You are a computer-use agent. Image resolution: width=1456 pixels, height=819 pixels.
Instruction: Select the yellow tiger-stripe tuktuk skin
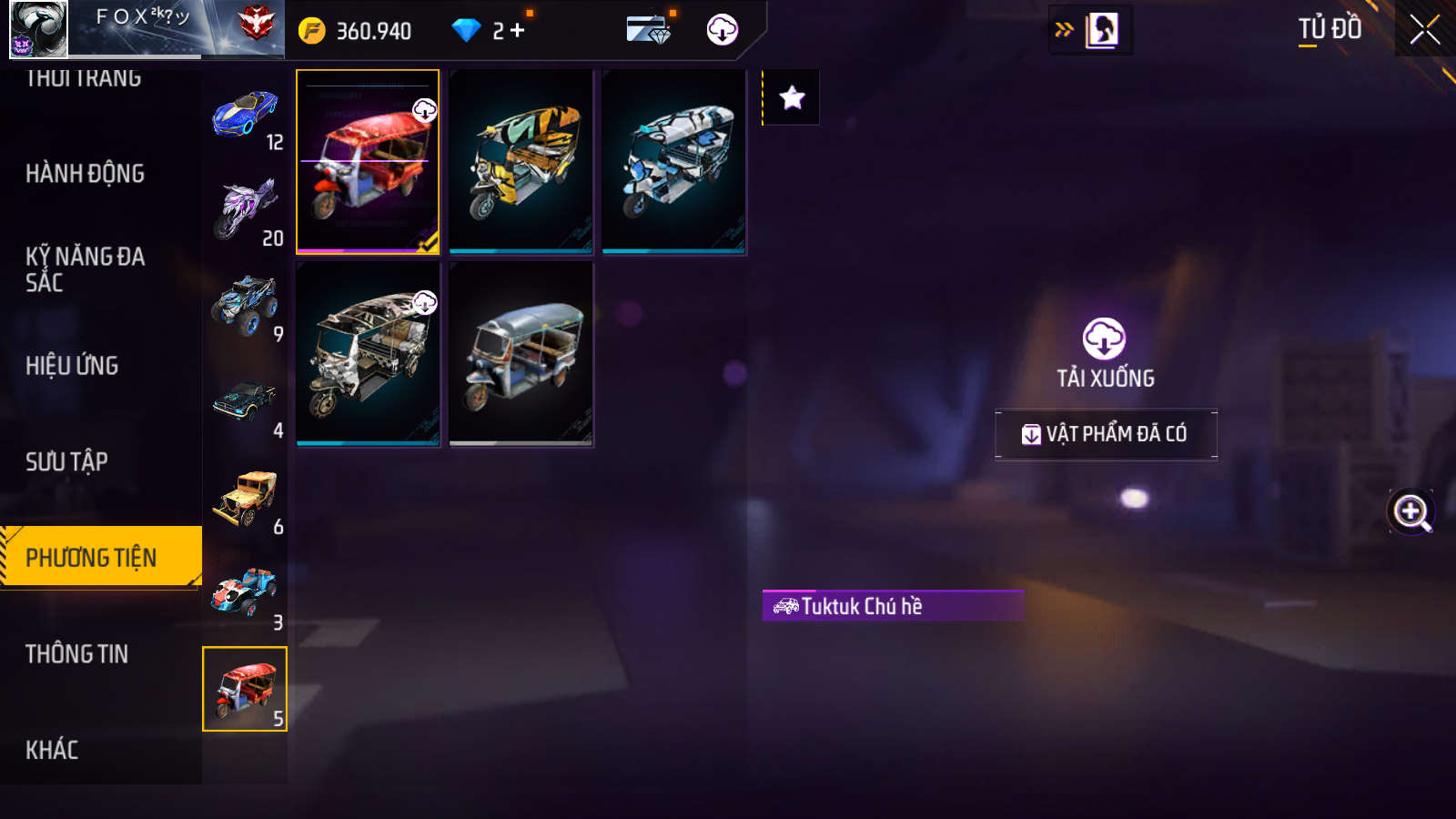coord(521,162)
